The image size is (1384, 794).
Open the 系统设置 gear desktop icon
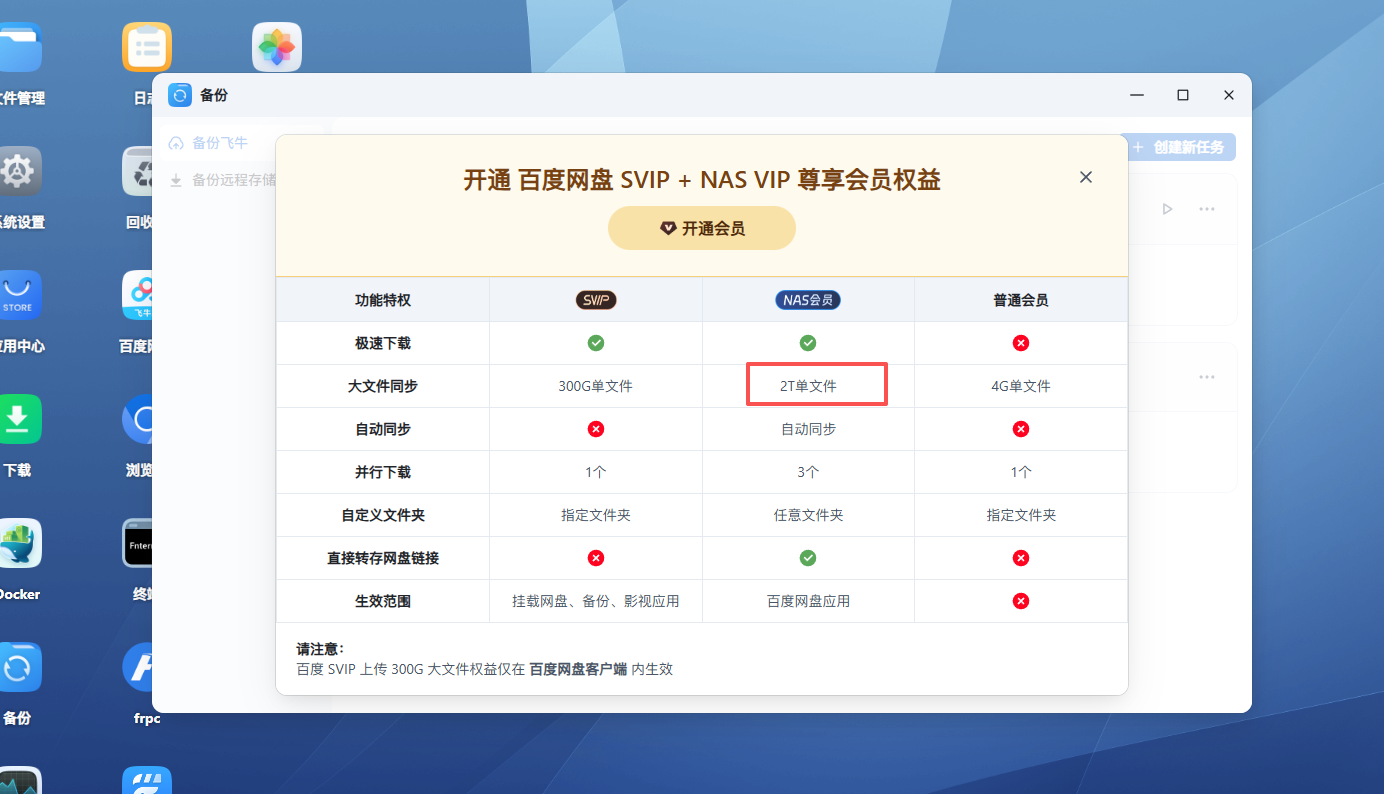(19, 171)
